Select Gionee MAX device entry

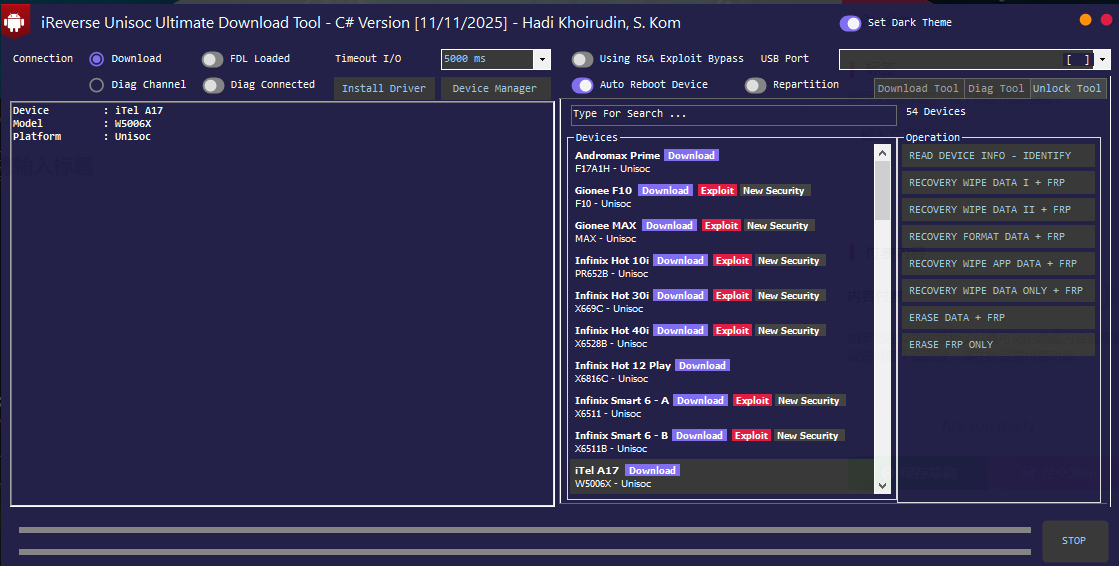point(722,232)
